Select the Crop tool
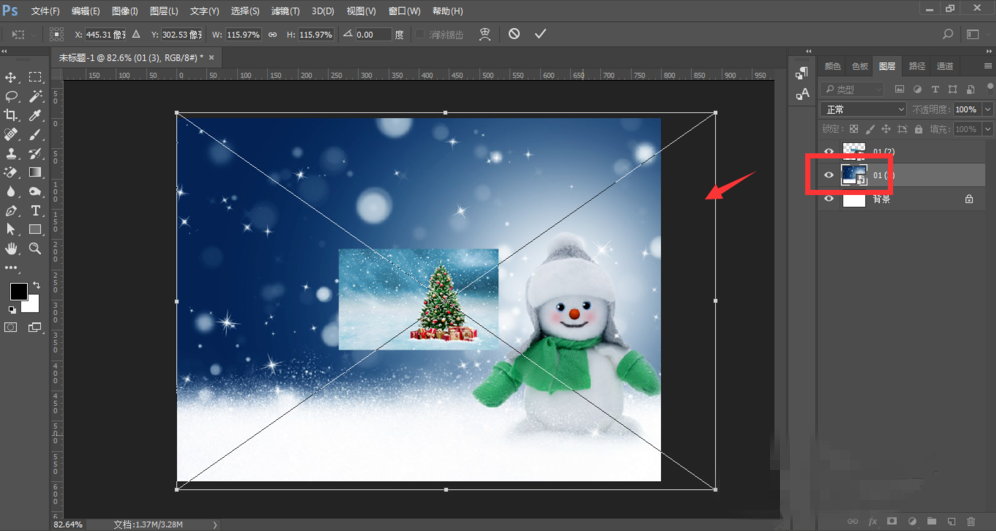The image size is (996, 531). [x=11, y=115]
